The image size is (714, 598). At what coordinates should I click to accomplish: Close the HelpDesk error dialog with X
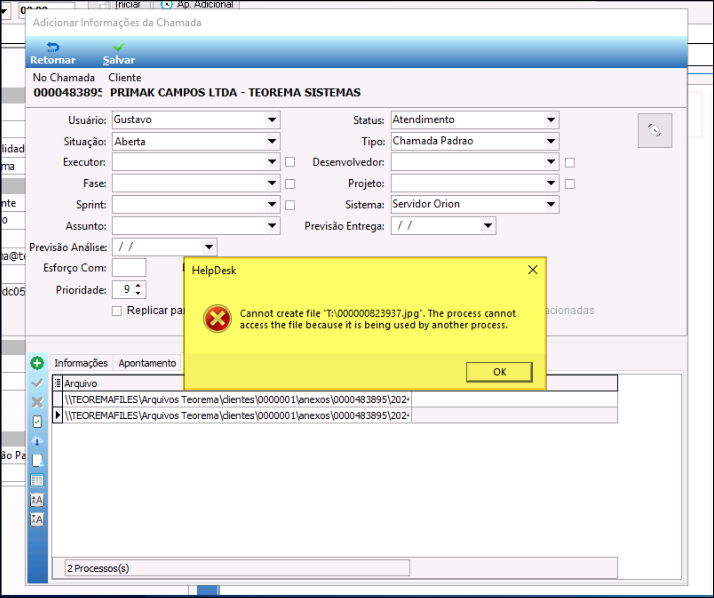tap(533, 270)
